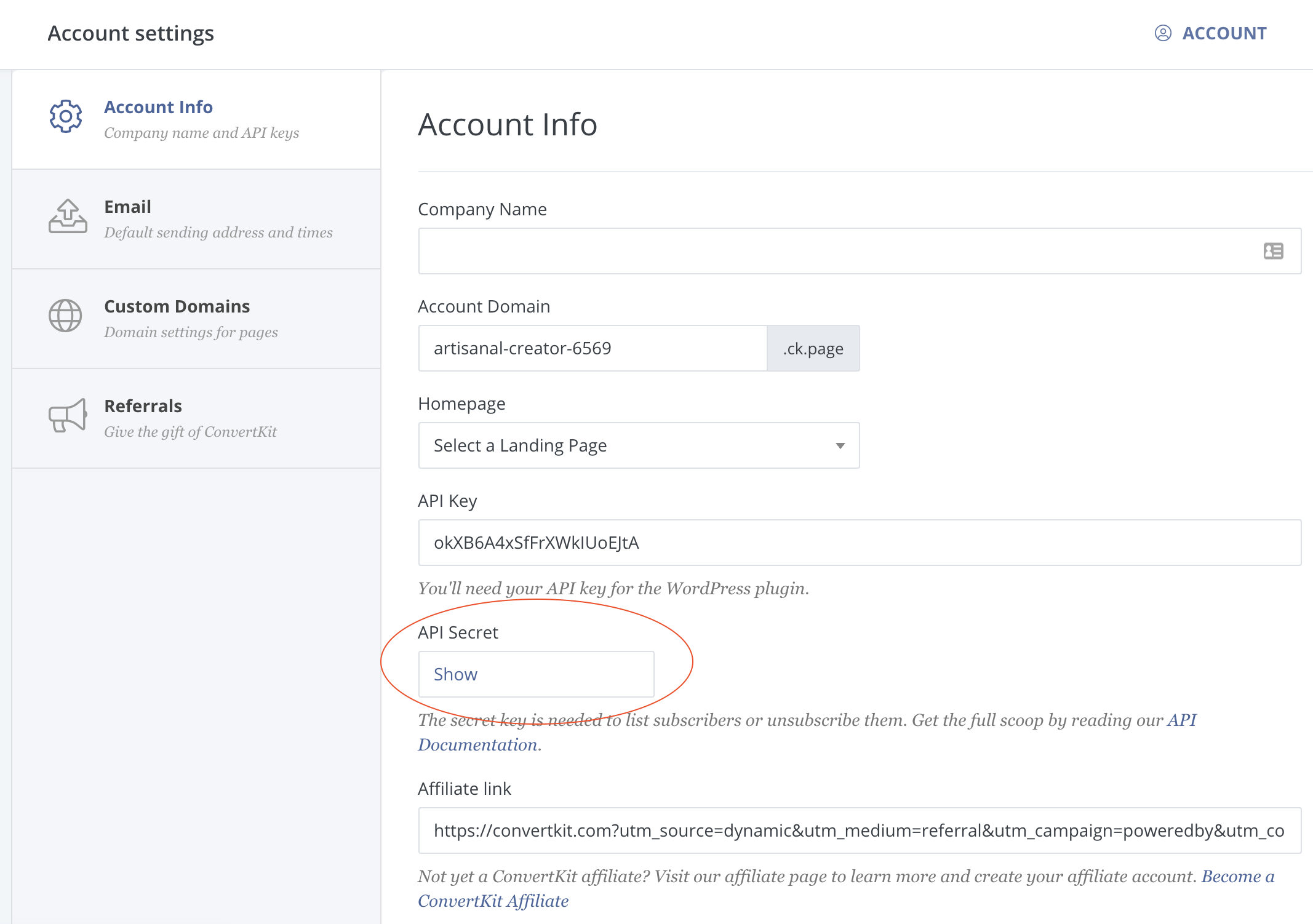Switch to the Referrals tab
The width and height of the screenshot is (1313, 924).
click(x=196, y=419)
